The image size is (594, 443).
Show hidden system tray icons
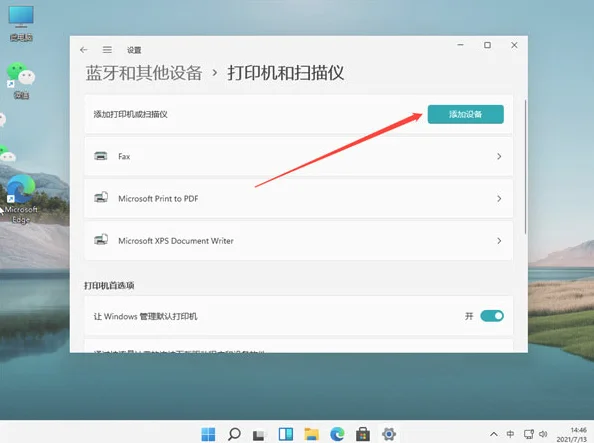(494, 434)
